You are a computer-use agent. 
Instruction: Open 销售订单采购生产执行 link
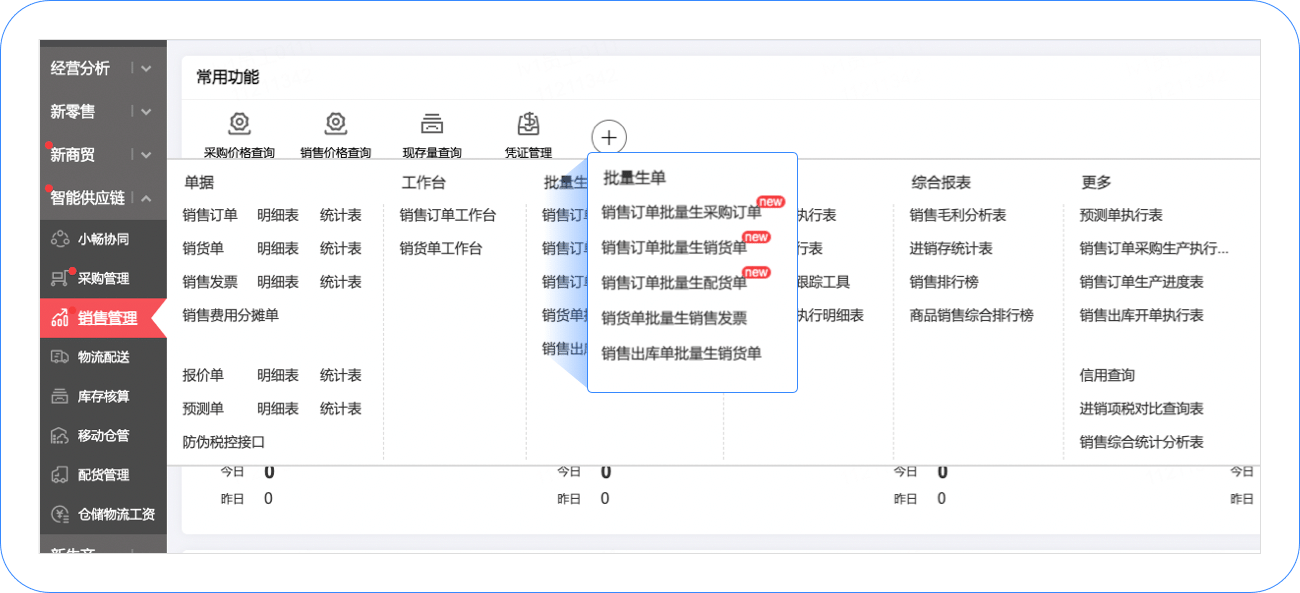[1154, 249]
